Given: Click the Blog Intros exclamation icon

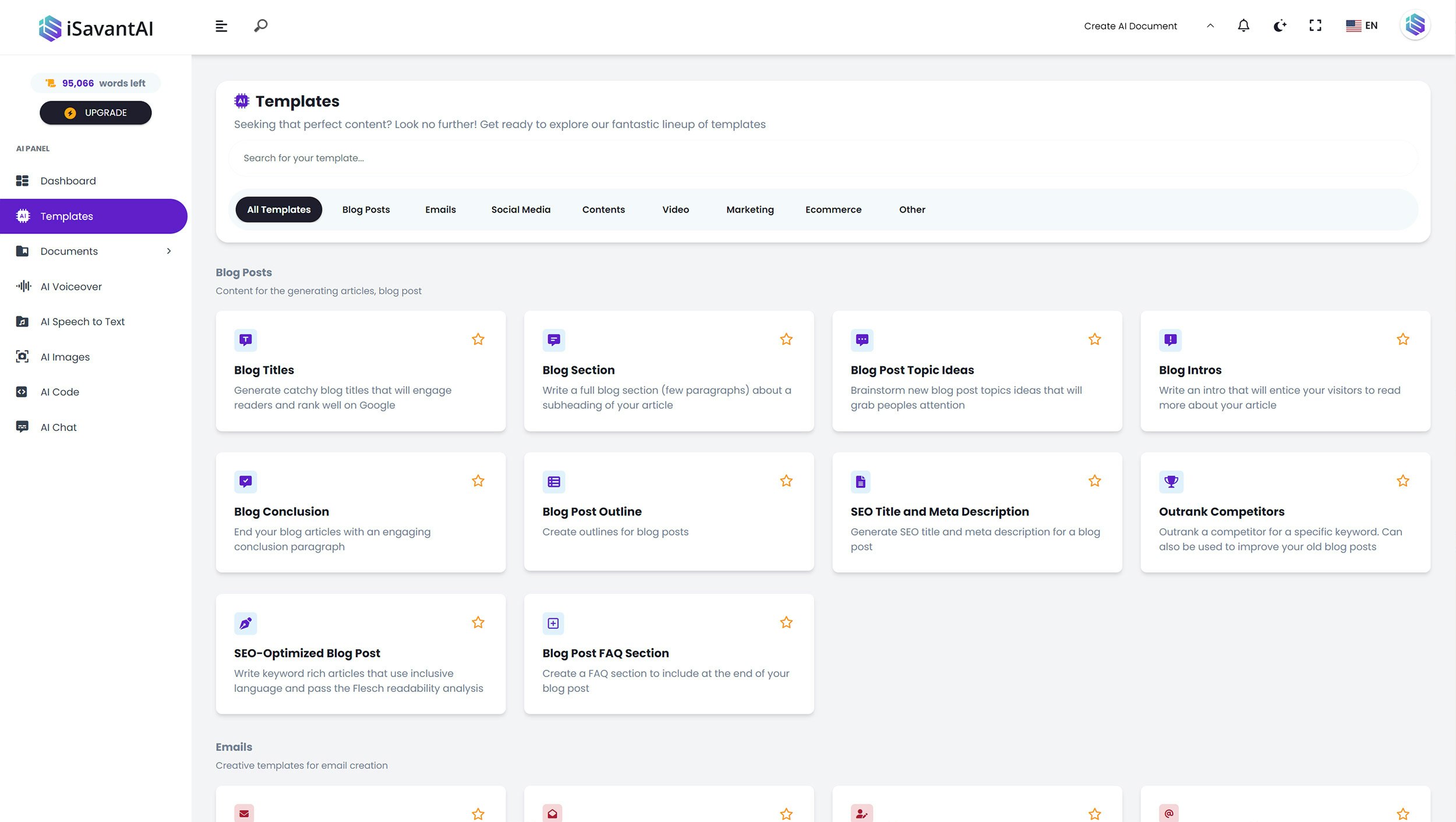Looking at the screenshot, I should coord(1170,340).
